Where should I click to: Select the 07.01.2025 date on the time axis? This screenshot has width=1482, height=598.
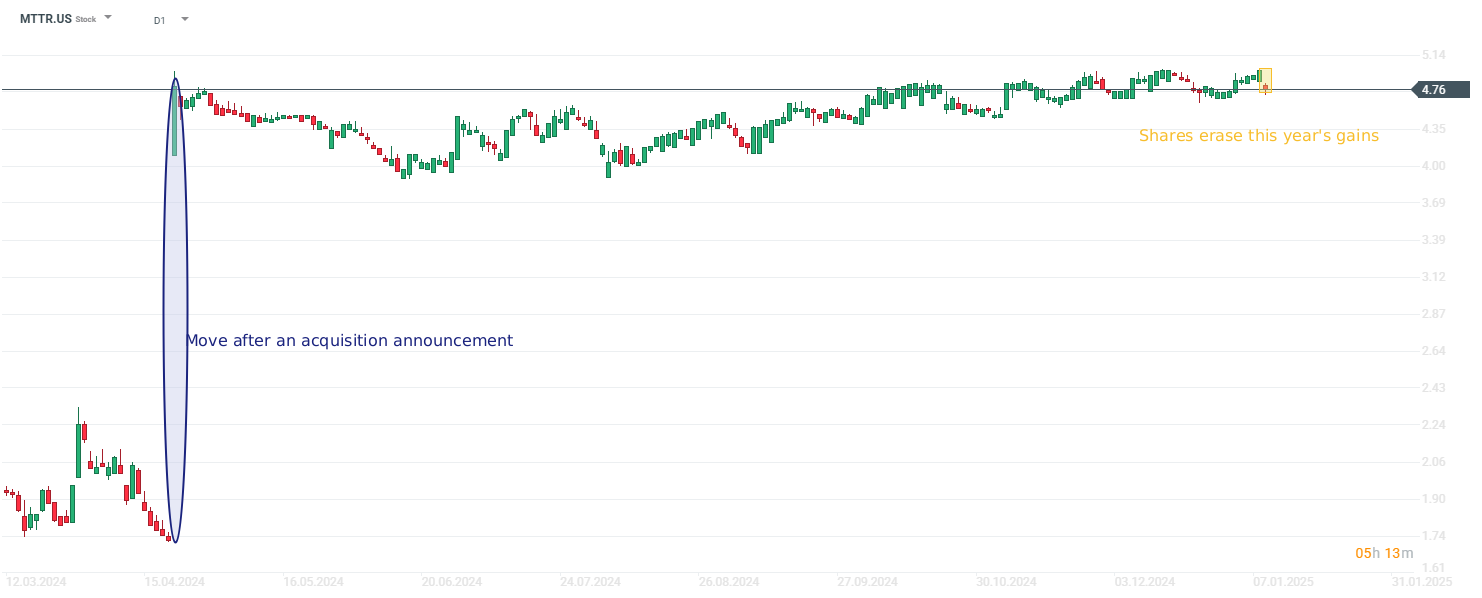pos(1284,581)
